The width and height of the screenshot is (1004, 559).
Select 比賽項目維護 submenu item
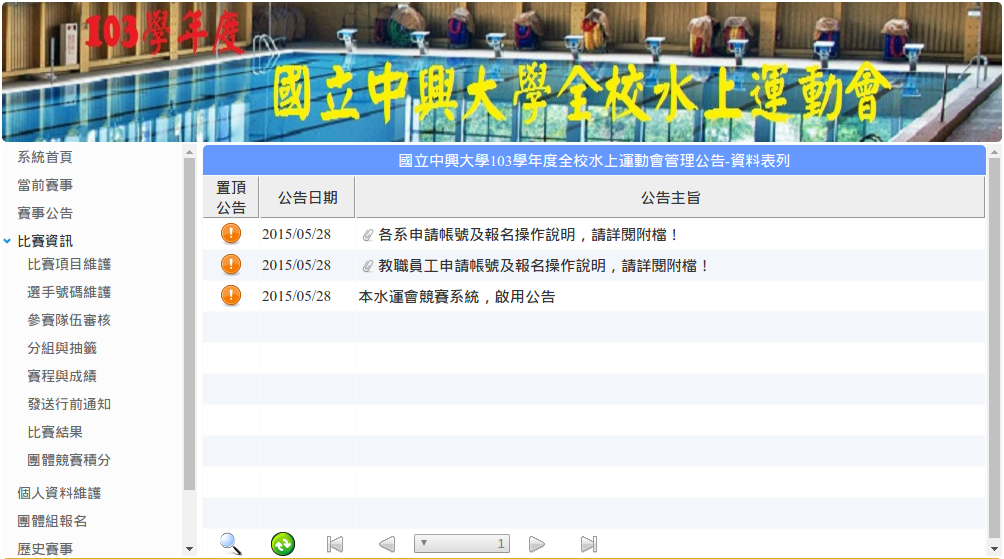click(x=69, y=264)
